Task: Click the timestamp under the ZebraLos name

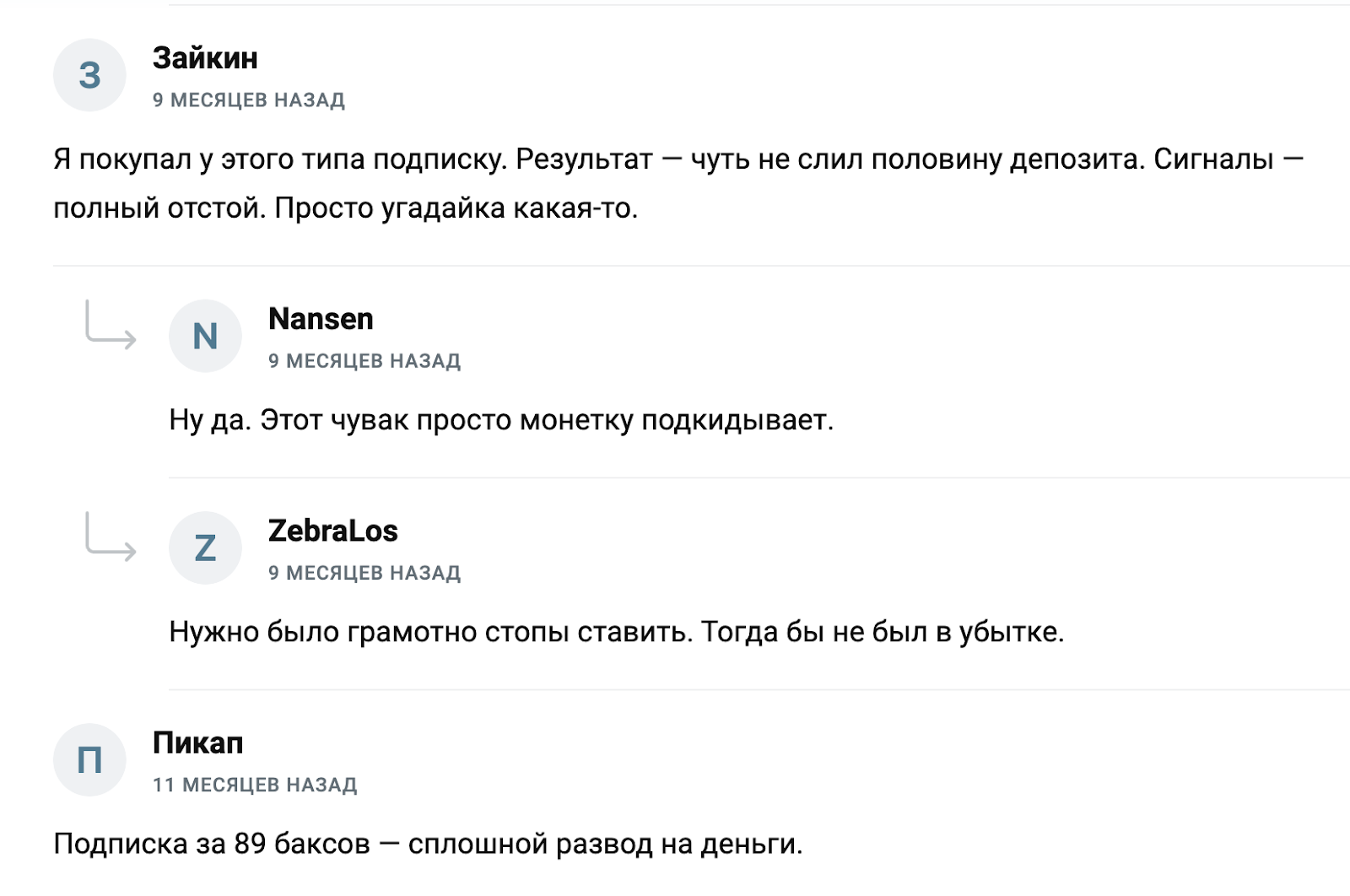Action: click(x=364, y=573)
